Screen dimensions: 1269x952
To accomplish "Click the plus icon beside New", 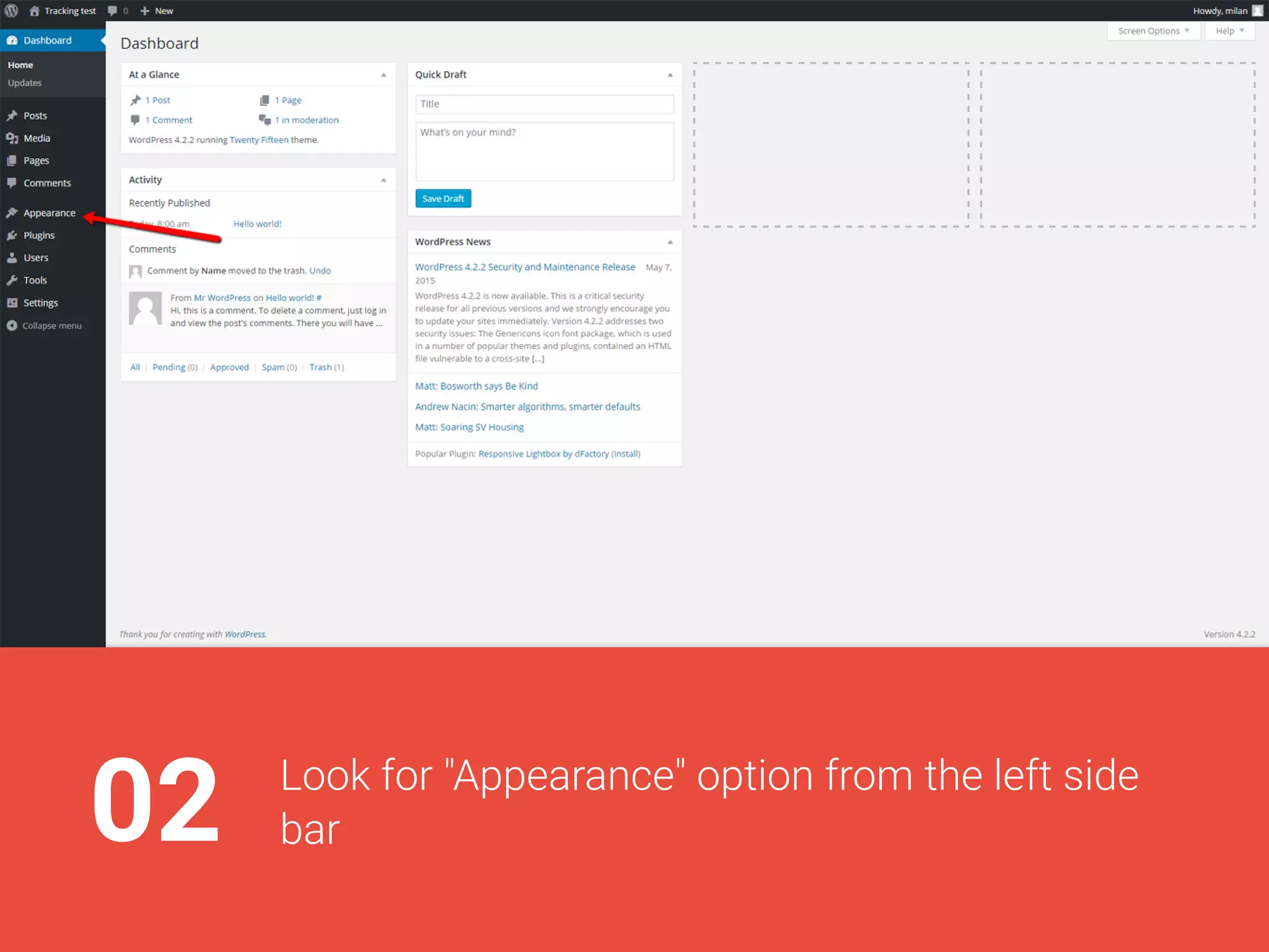I will coord(145,11).
